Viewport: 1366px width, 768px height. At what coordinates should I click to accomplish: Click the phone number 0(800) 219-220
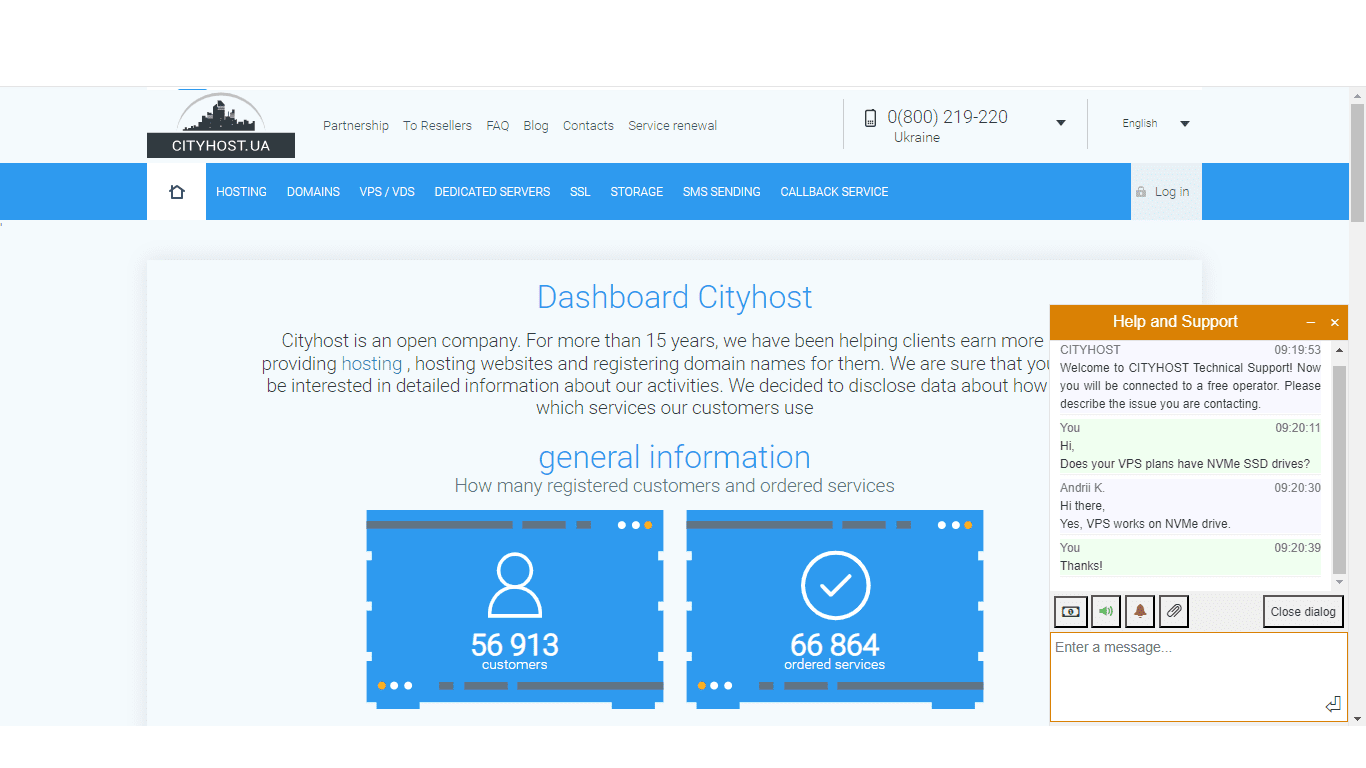pos(947,117)
